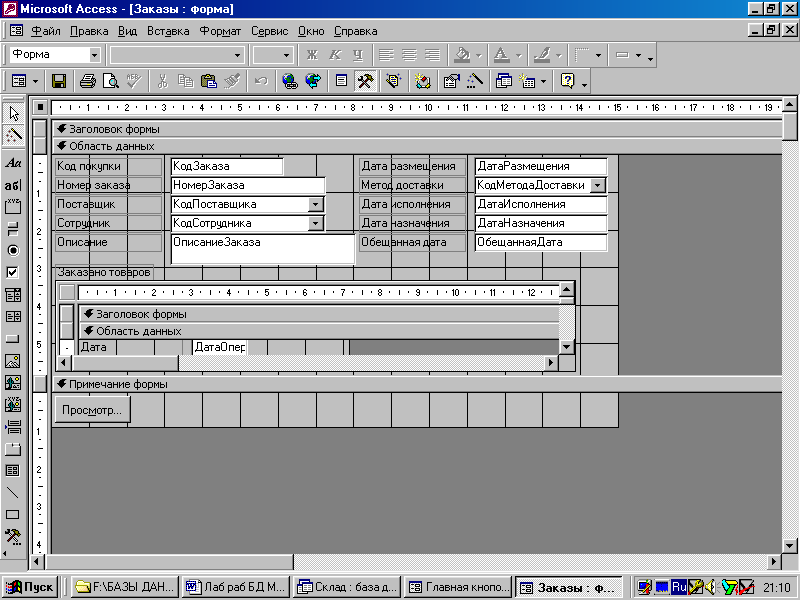The width and height of the screenshot is (800, 600).
Task: Open the Сервис menu
Action: click(x=269, y=31)
